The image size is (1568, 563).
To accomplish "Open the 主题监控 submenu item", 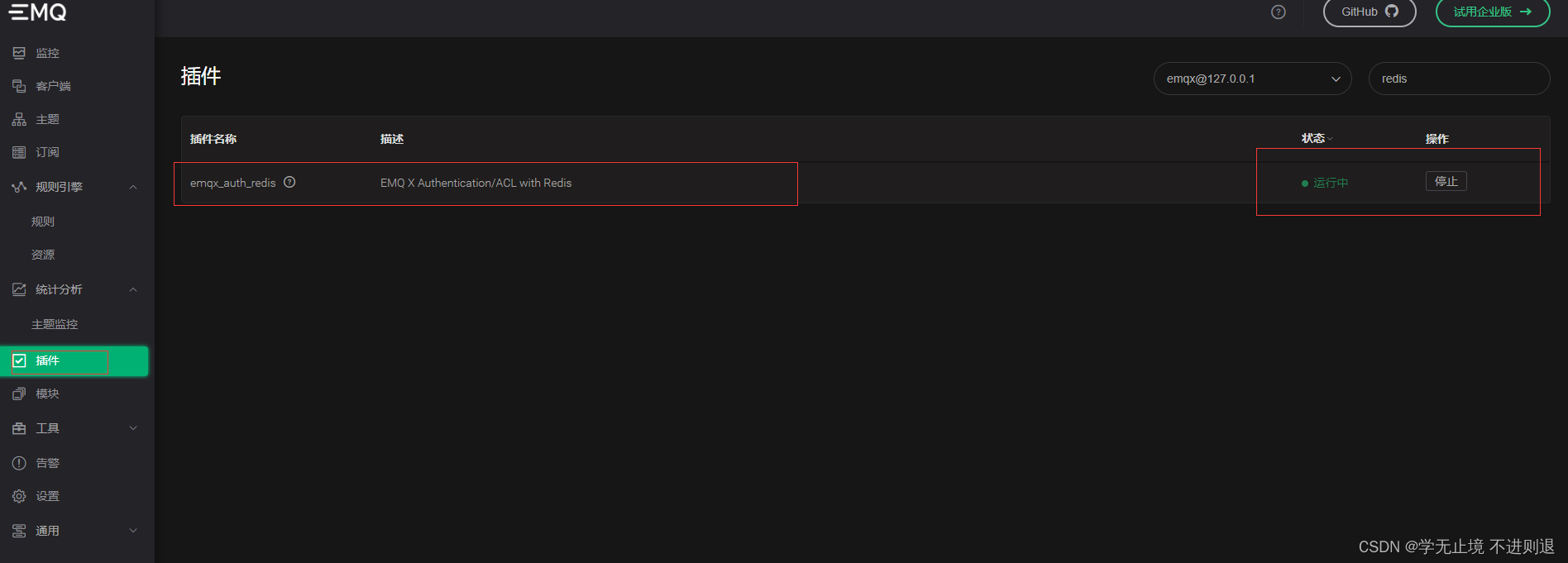I will click(x=55, y=324).
